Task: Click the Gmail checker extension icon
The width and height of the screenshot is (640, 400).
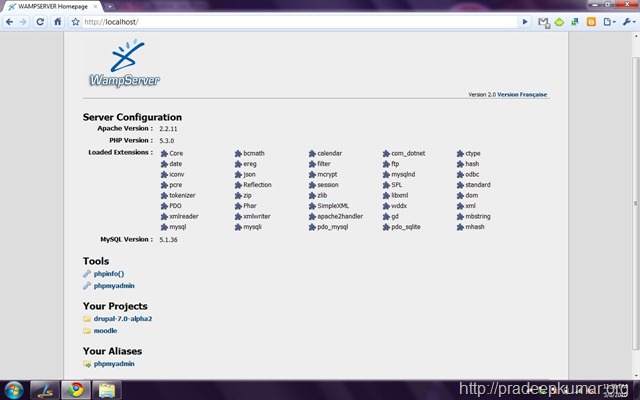Action: (543, 22)
